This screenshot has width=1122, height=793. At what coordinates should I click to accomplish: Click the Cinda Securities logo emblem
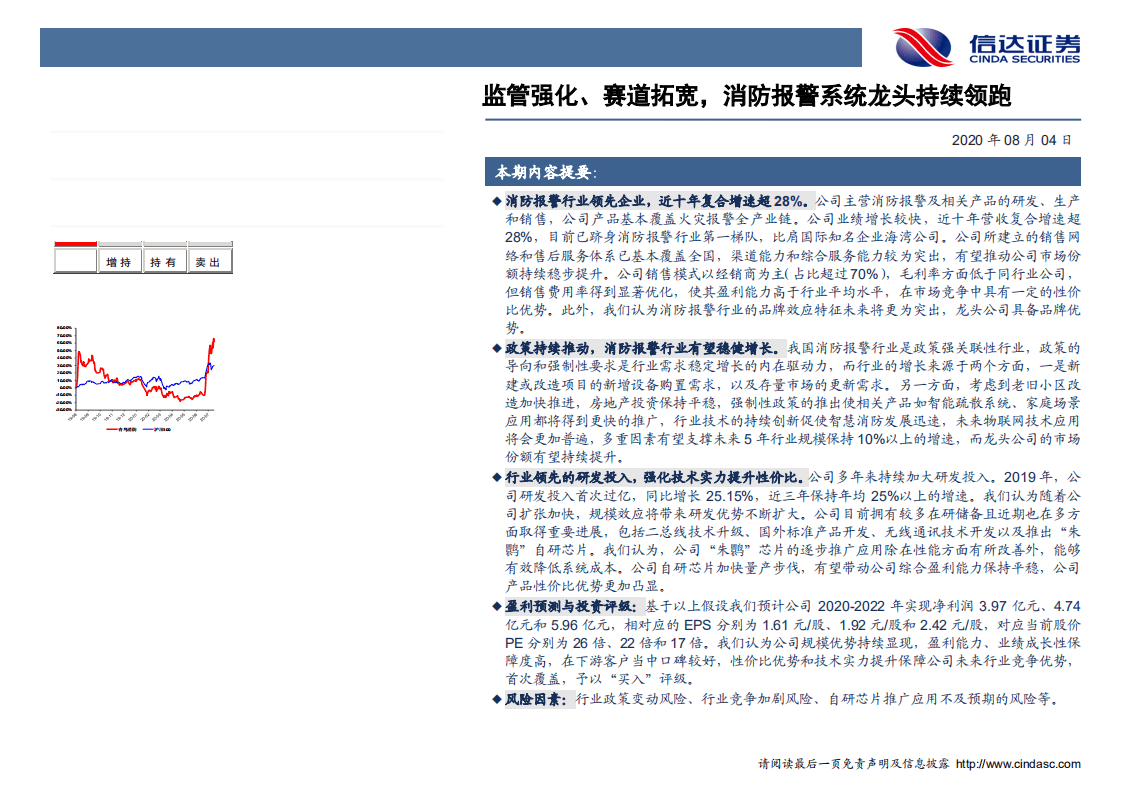tap(924, 47)
